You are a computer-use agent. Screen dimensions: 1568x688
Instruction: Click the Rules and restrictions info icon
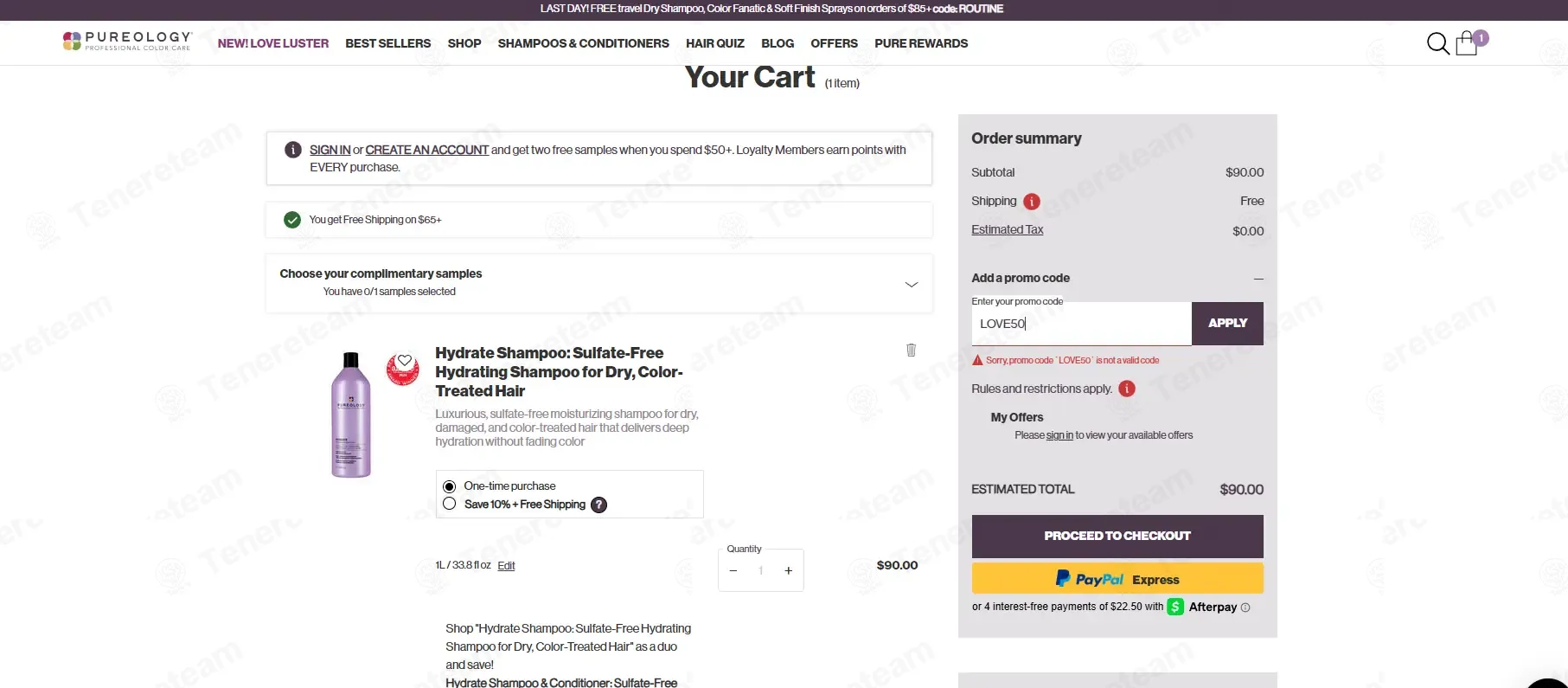1127,389
